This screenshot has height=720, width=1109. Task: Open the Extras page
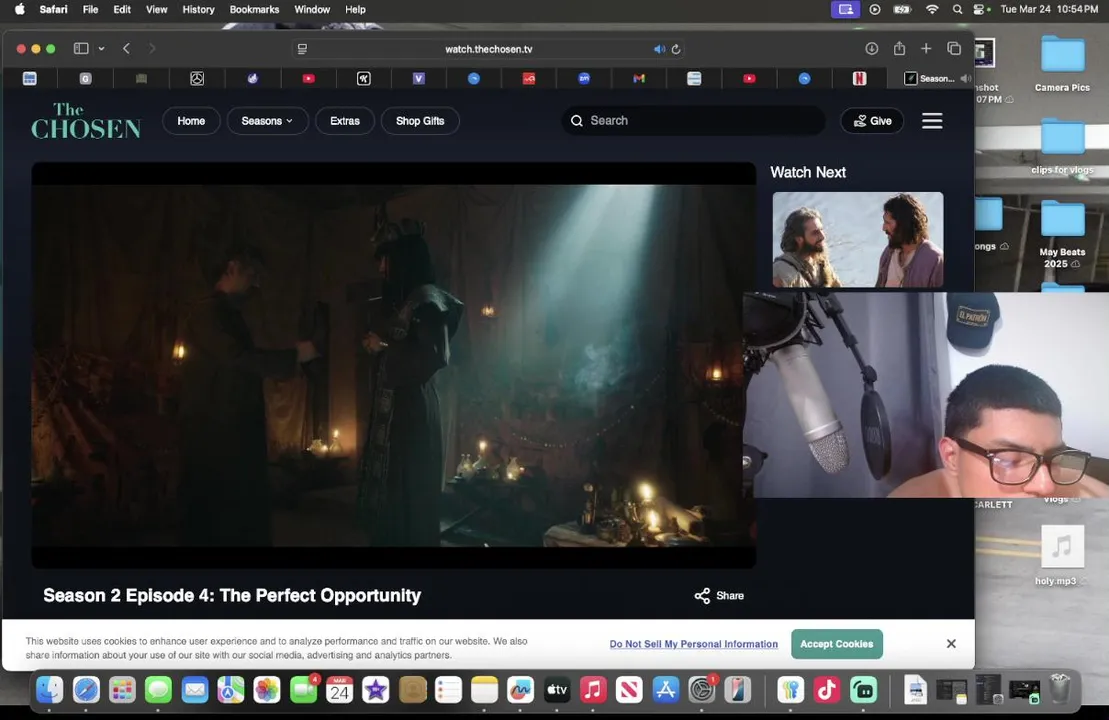(x=344, y=121)
